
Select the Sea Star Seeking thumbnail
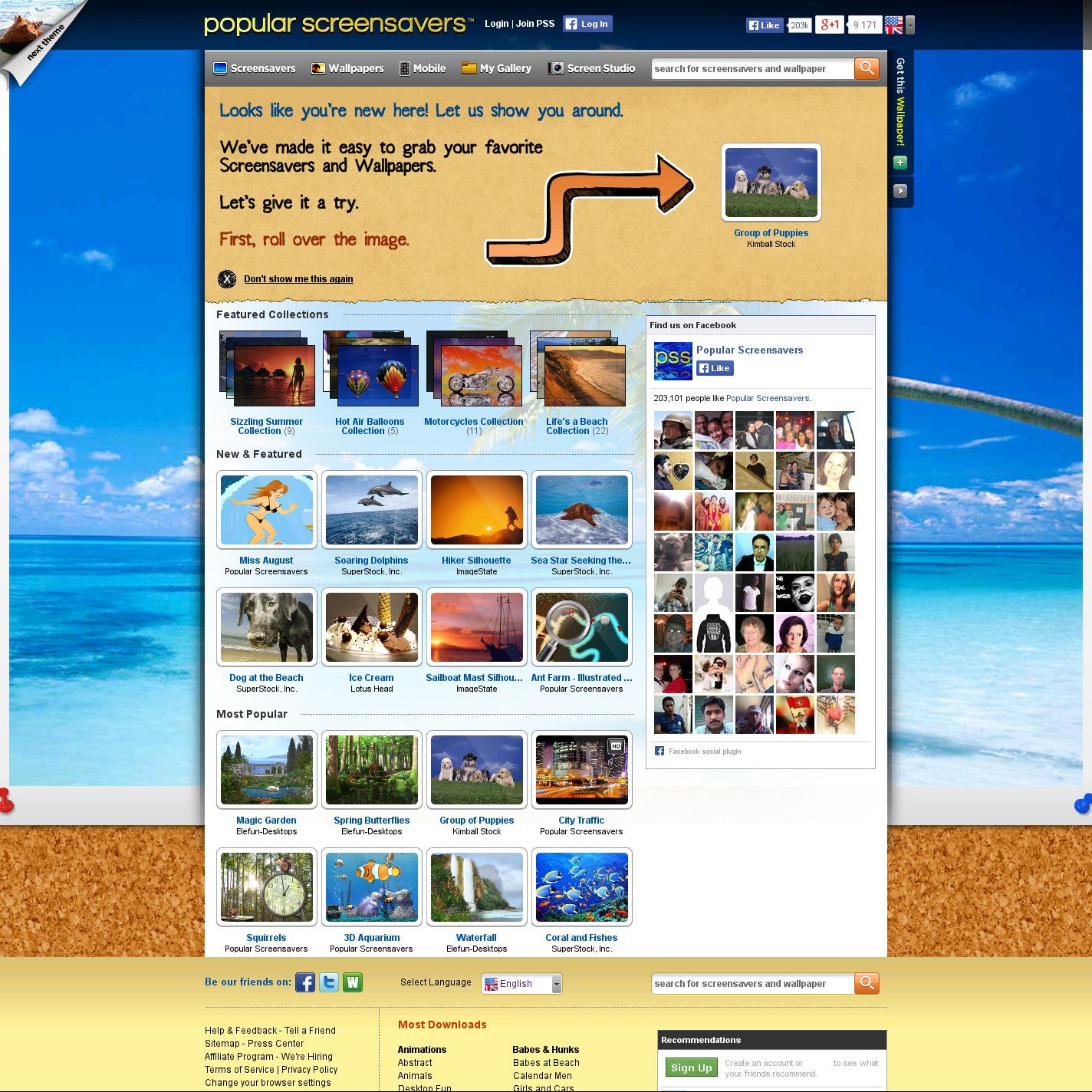pyautogui.click(x=582, y=510)
